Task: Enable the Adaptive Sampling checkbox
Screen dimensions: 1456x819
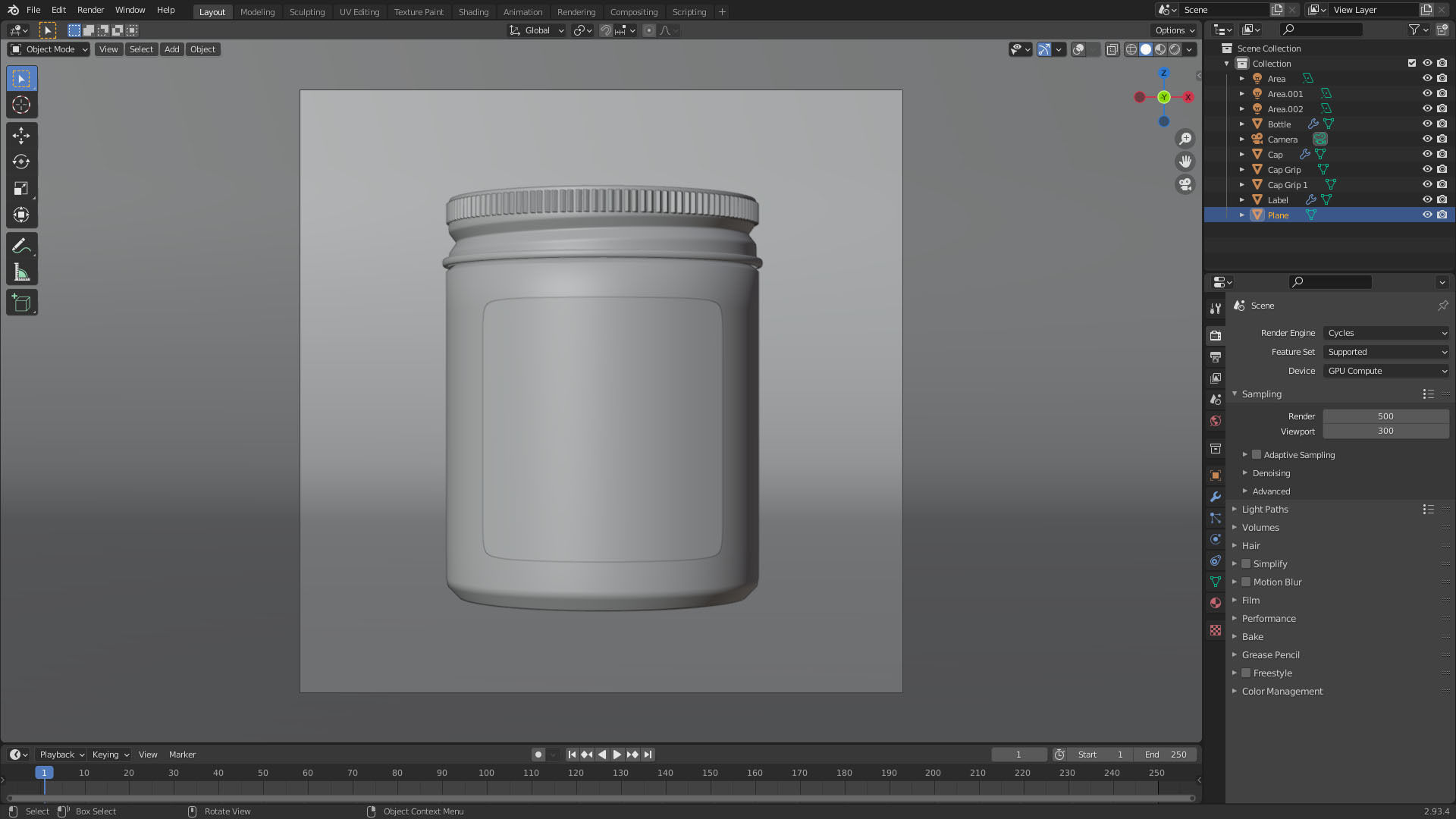Action: pos(1257,455)
